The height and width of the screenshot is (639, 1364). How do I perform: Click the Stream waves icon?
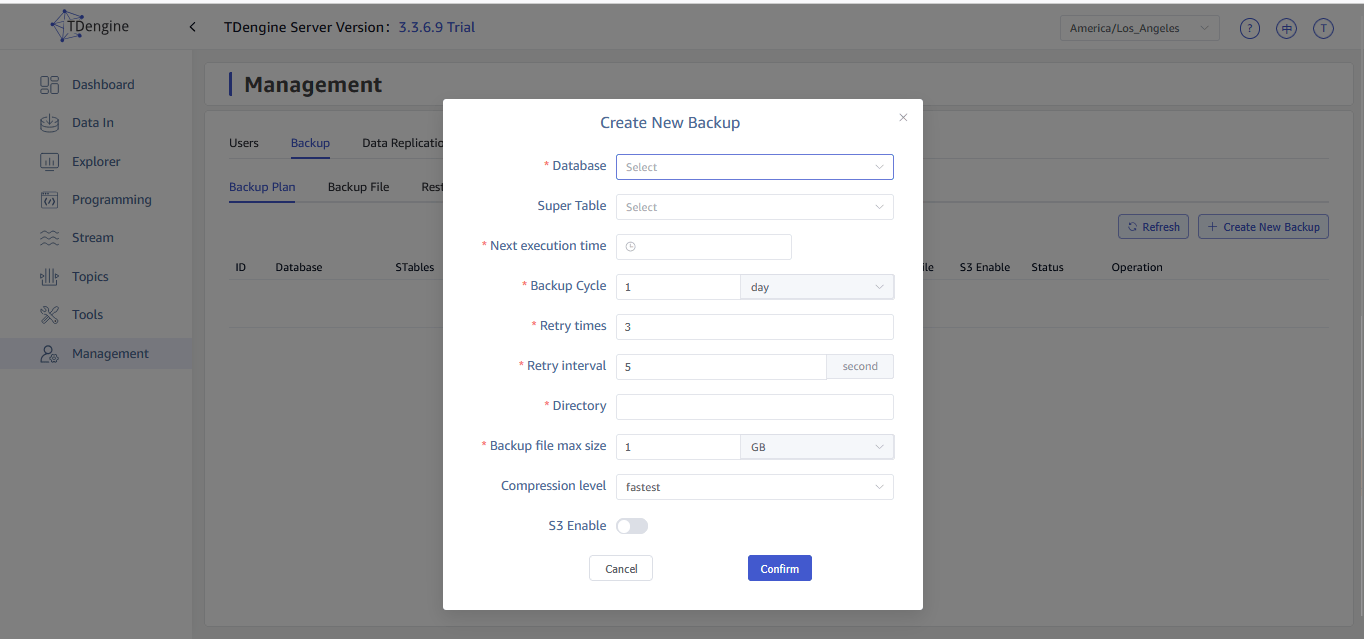pos(50,238)
